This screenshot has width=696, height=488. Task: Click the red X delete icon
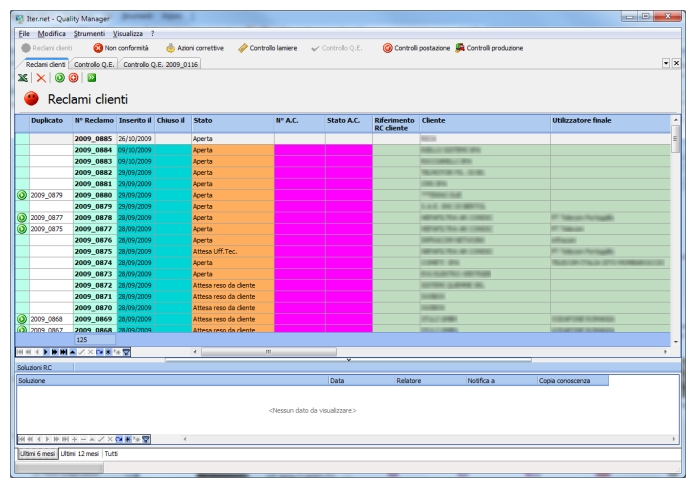[41, 78]
